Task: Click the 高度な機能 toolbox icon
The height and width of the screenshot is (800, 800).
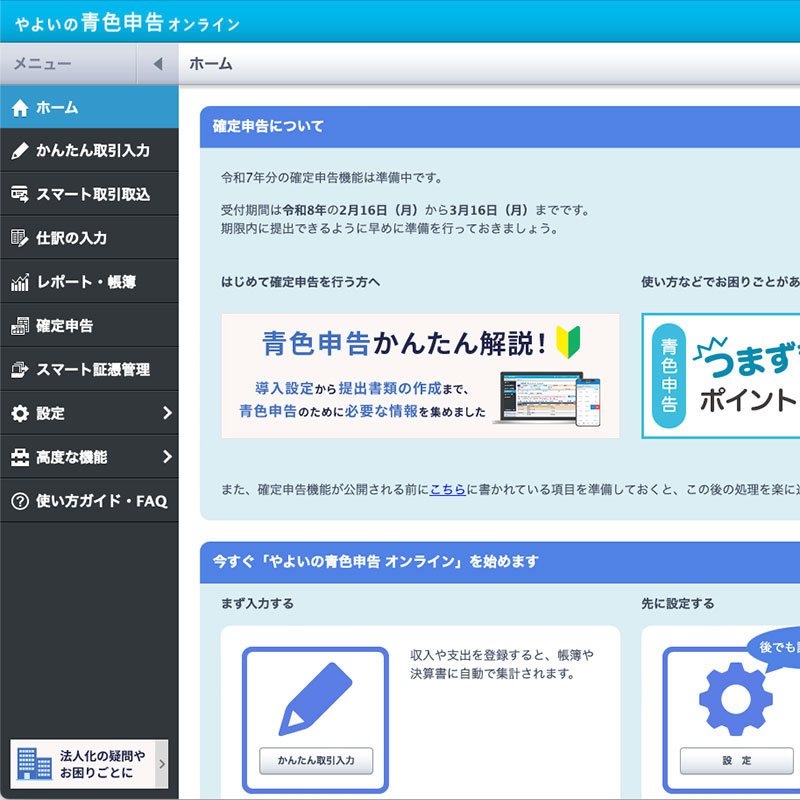Action: (x=20, y=457)
